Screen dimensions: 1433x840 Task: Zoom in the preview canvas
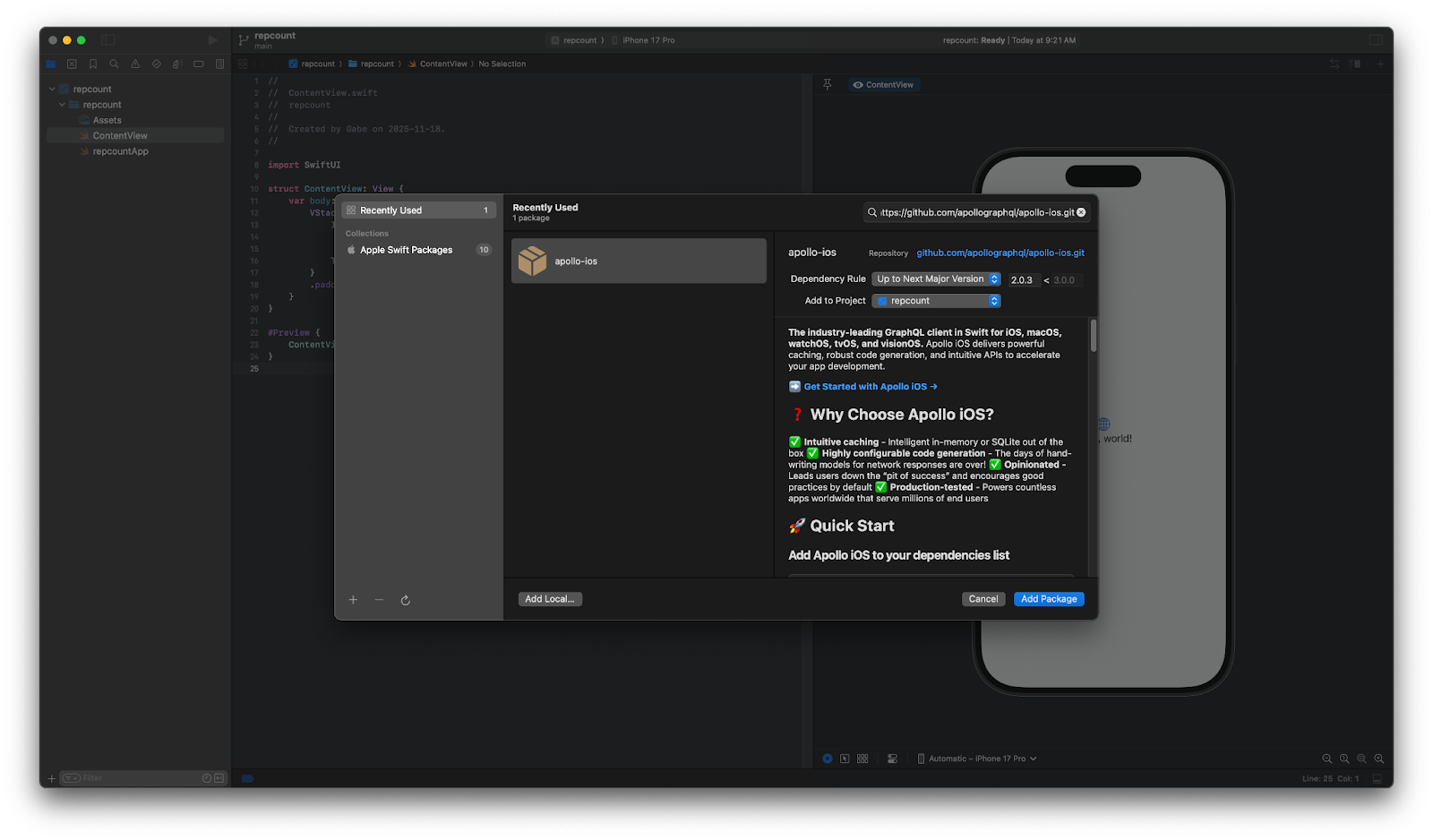[1379, 759]
